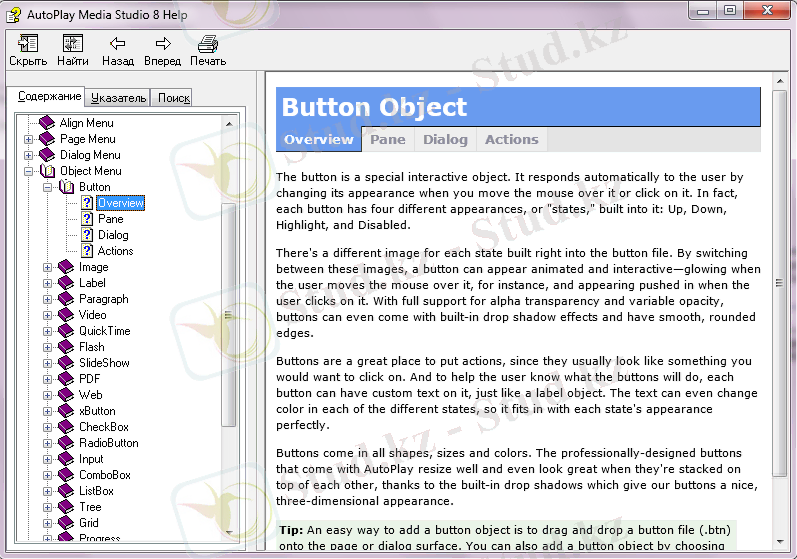Click the Печать (Print) printer icon

(208, 43)
